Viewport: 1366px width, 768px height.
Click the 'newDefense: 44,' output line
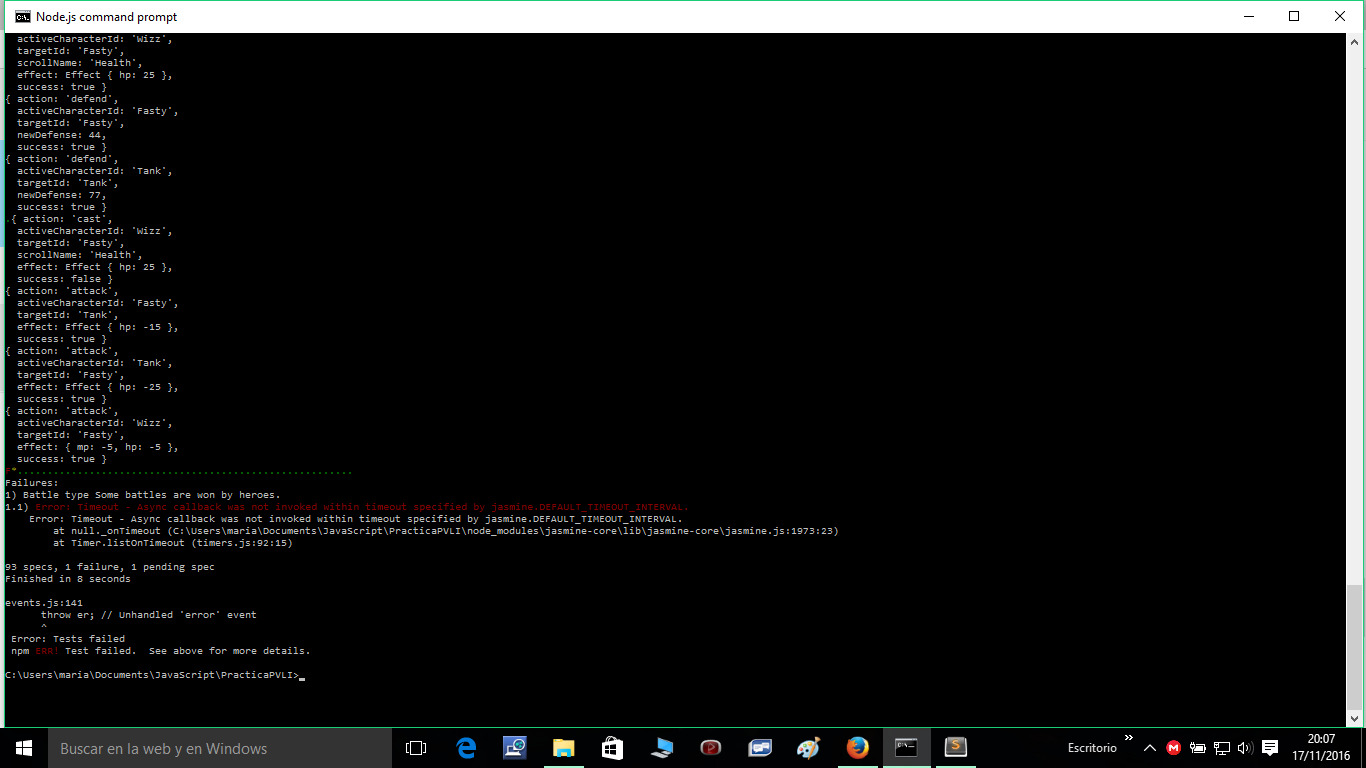click(61, 135)
